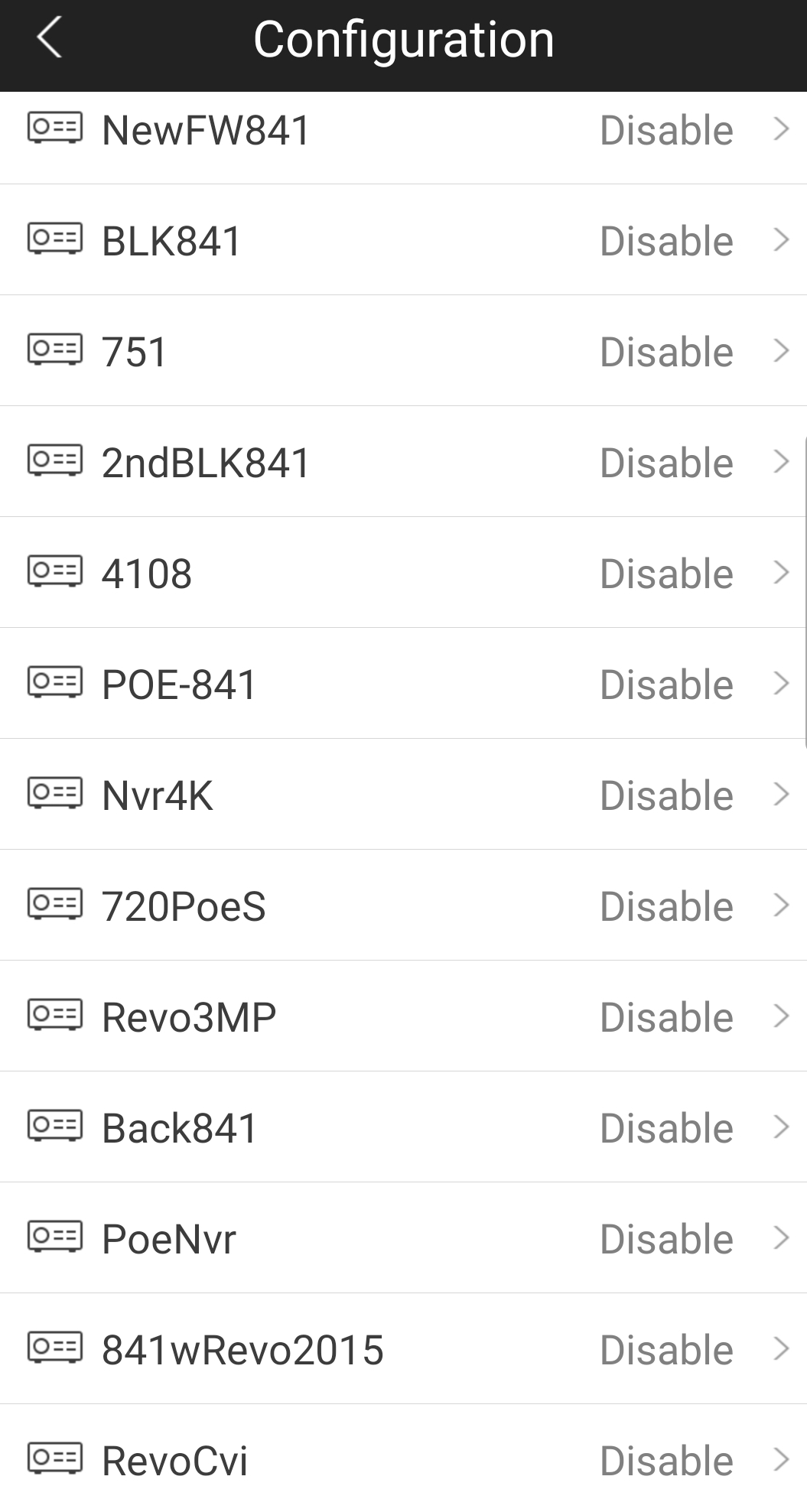
Task: Click the device icon next to PoeNvr
Action: 55,1237
